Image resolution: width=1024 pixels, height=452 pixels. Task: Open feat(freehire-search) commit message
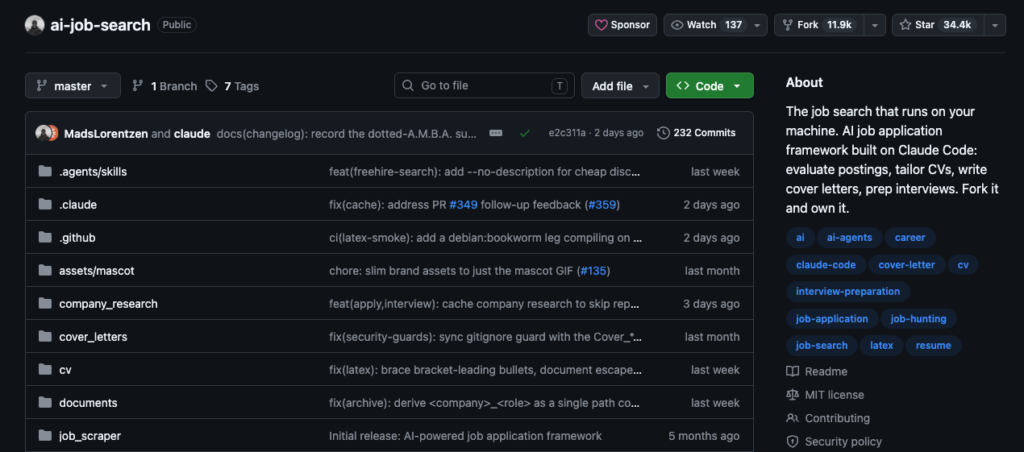pos(485,172)
